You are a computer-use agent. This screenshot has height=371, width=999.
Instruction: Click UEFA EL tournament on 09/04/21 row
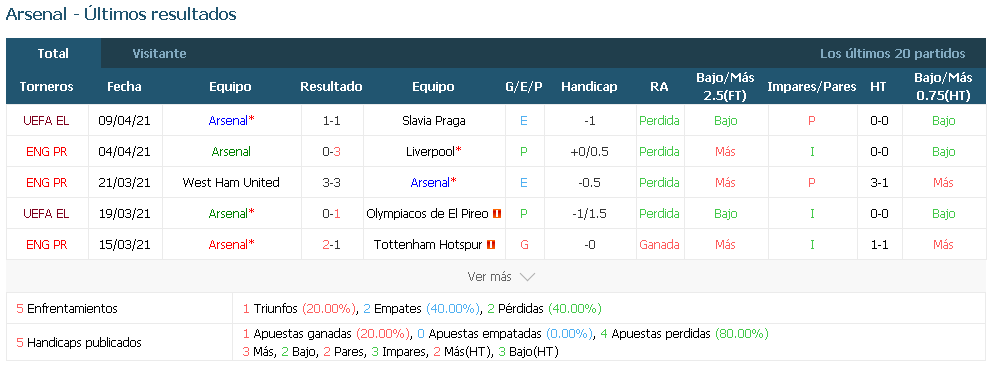point(47,120)
